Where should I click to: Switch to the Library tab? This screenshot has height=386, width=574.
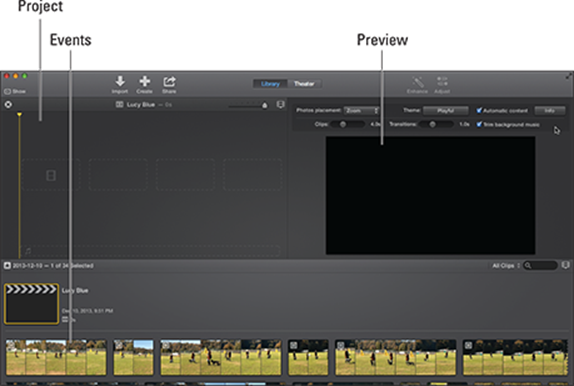click(270, 84)
